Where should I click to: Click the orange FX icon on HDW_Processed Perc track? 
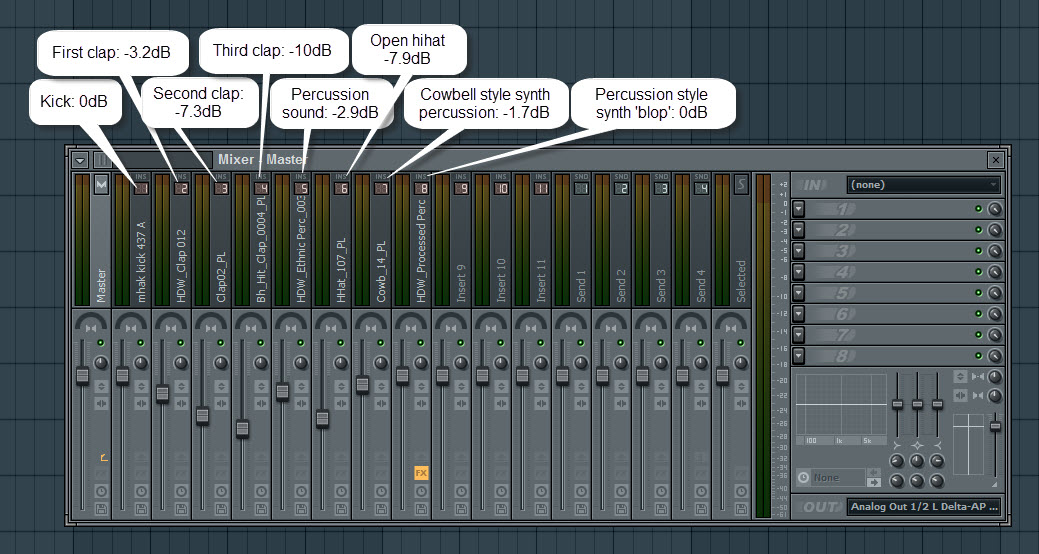point(421,473)
